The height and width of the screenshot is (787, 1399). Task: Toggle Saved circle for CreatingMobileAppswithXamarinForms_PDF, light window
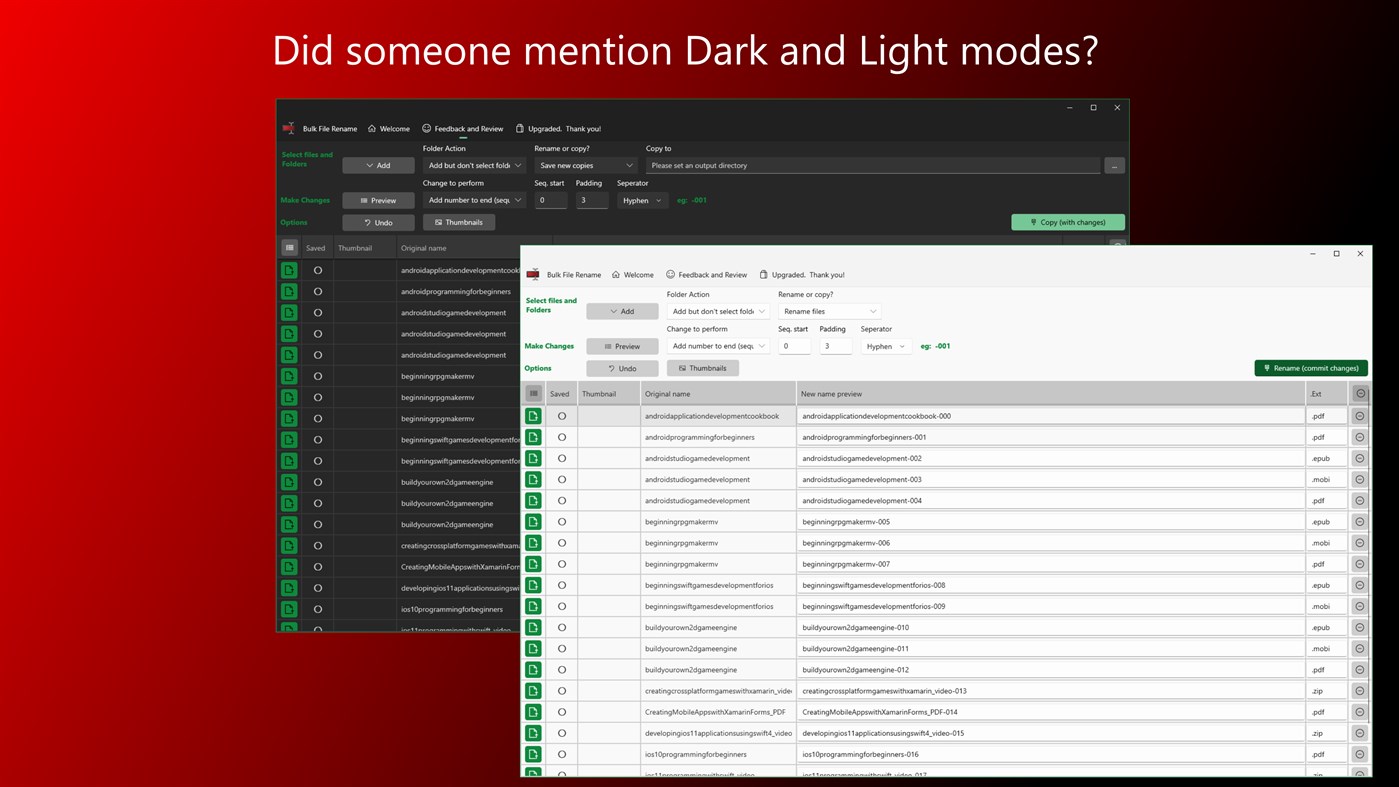(562, 712)
